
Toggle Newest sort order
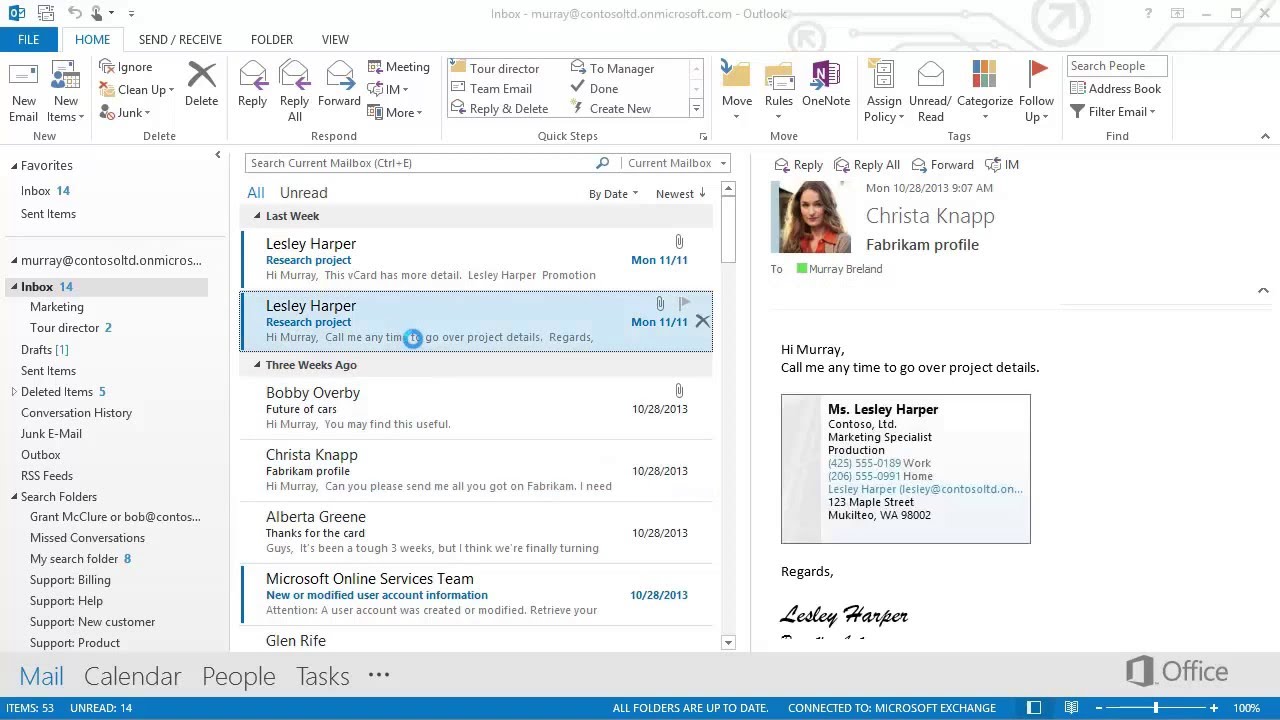pyautogui.click(x=680, y=194)
